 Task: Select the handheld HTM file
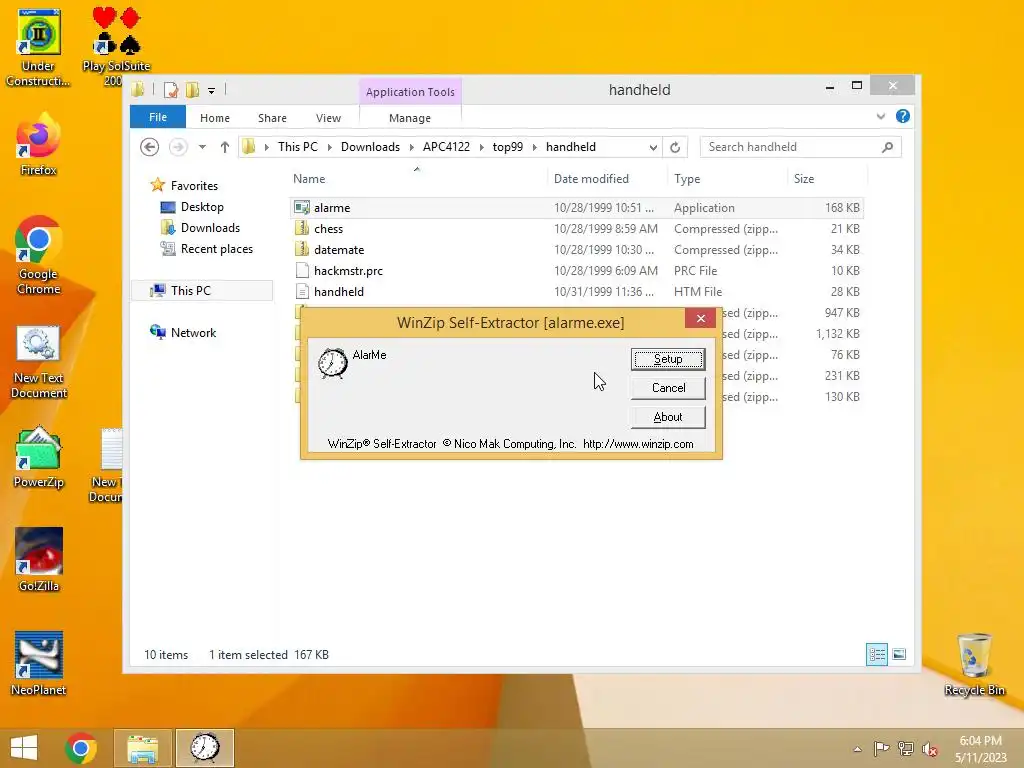tap(577, 291)
